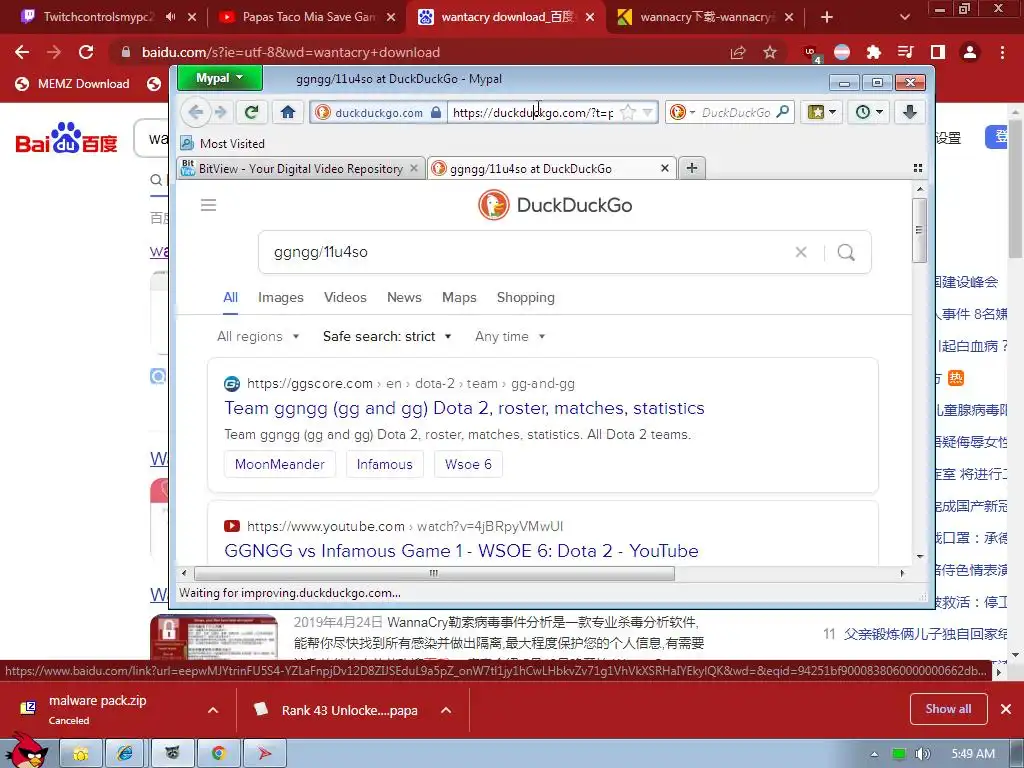The width and height of the screenshot is (1024, 768).
Task: Open Chrome three-dot menu
Action: coord(1002,52)
